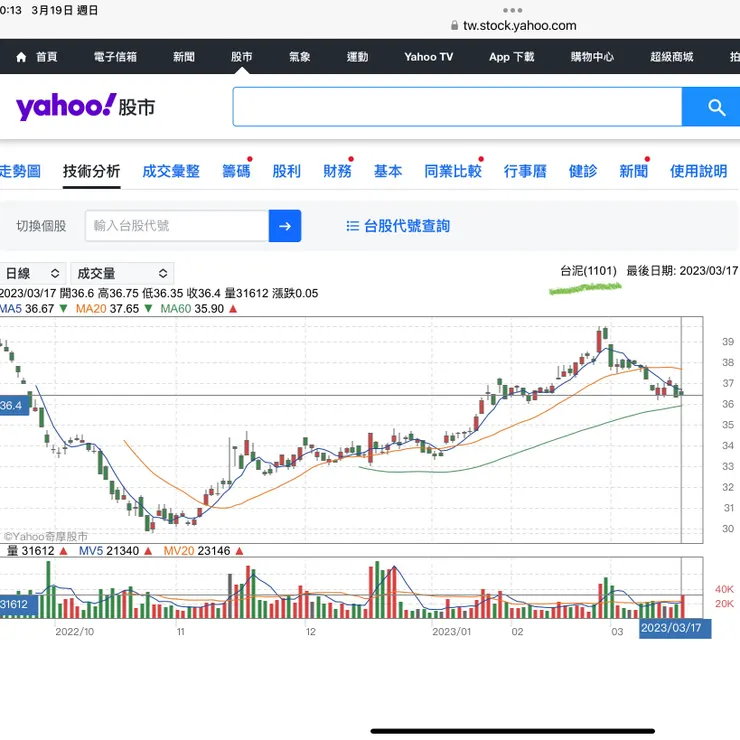Screen dimensions: 740x740
Task: Switch to the 財務 tab
Action: [x=337, y=171]
